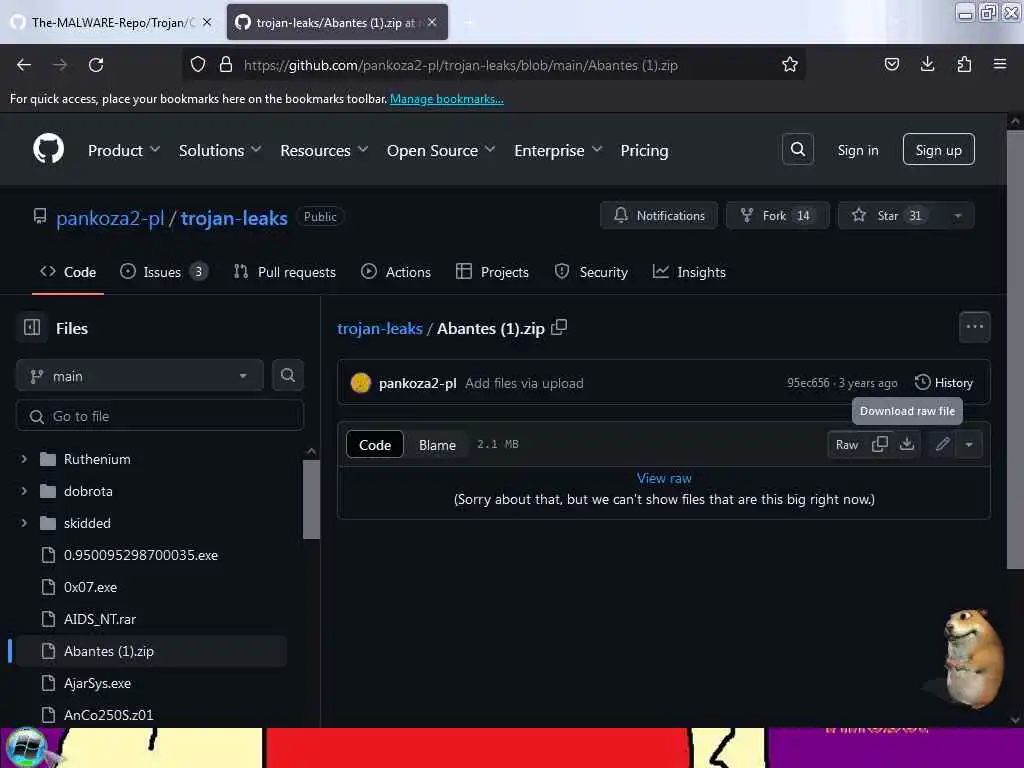Click the pencil edit file icon
This screenshot has height=768, width=1024.
click(942, 445)
